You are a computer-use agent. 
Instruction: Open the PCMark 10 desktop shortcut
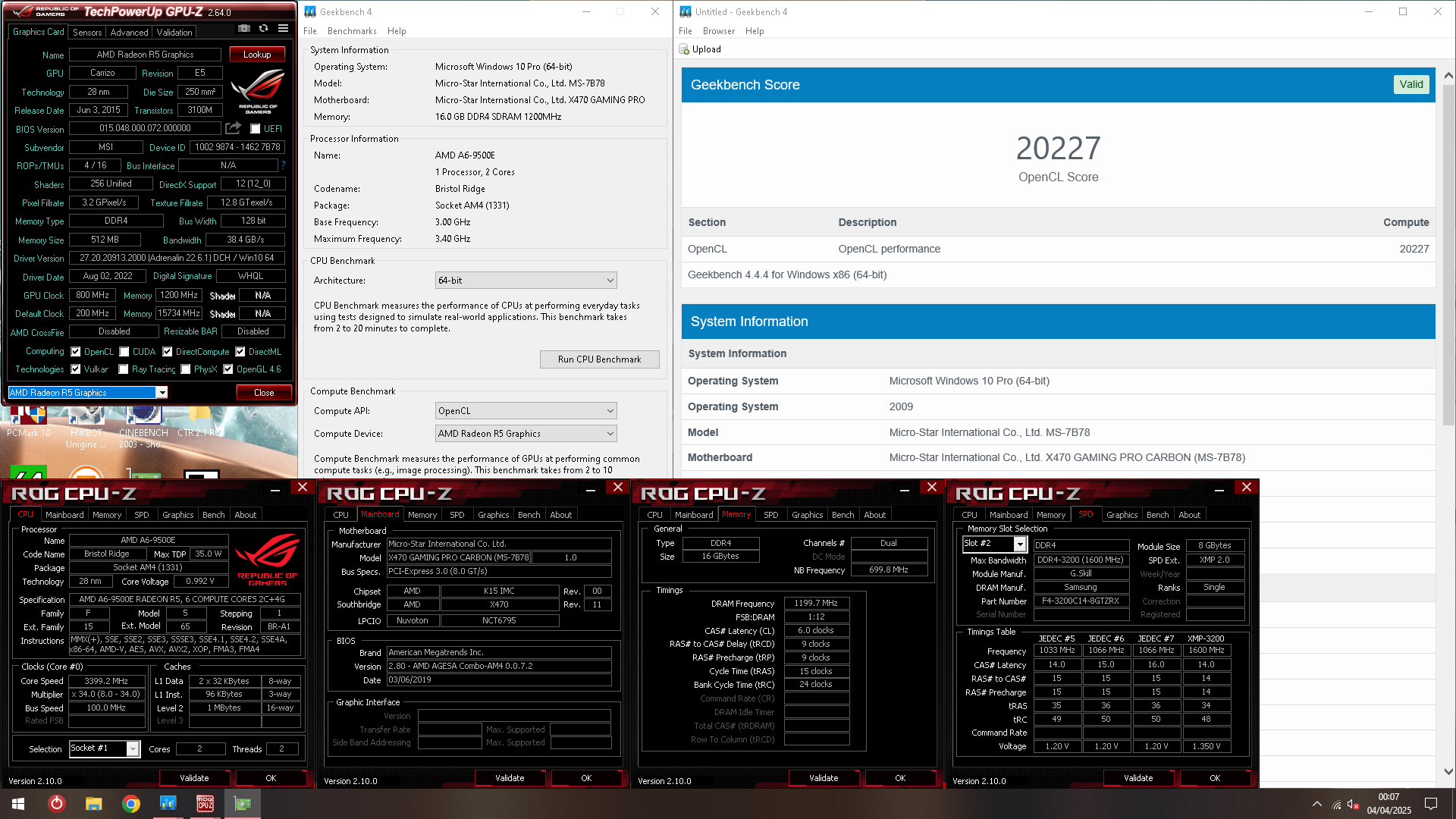tap(29, 423)
